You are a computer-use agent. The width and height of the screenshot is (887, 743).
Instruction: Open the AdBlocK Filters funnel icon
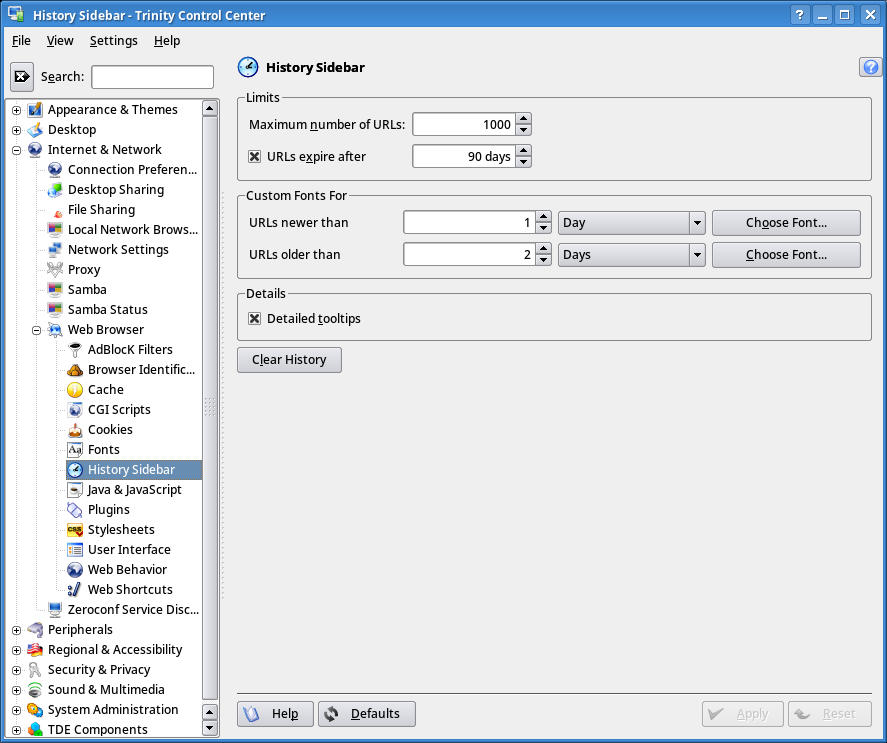click(x=75, y=350)
